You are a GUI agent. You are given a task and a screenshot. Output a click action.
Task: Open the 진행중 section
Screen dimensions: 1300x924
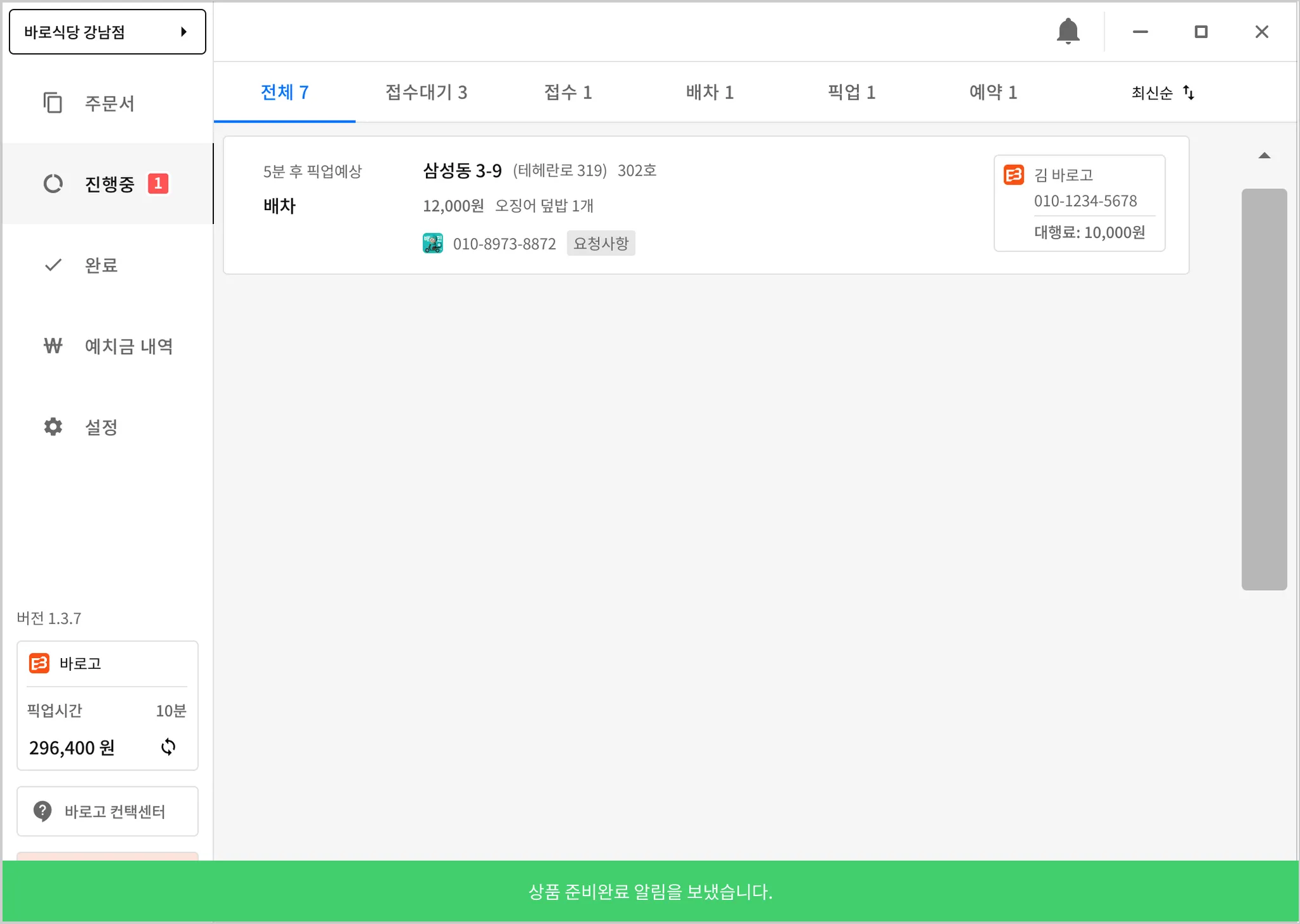click(108, 184)
